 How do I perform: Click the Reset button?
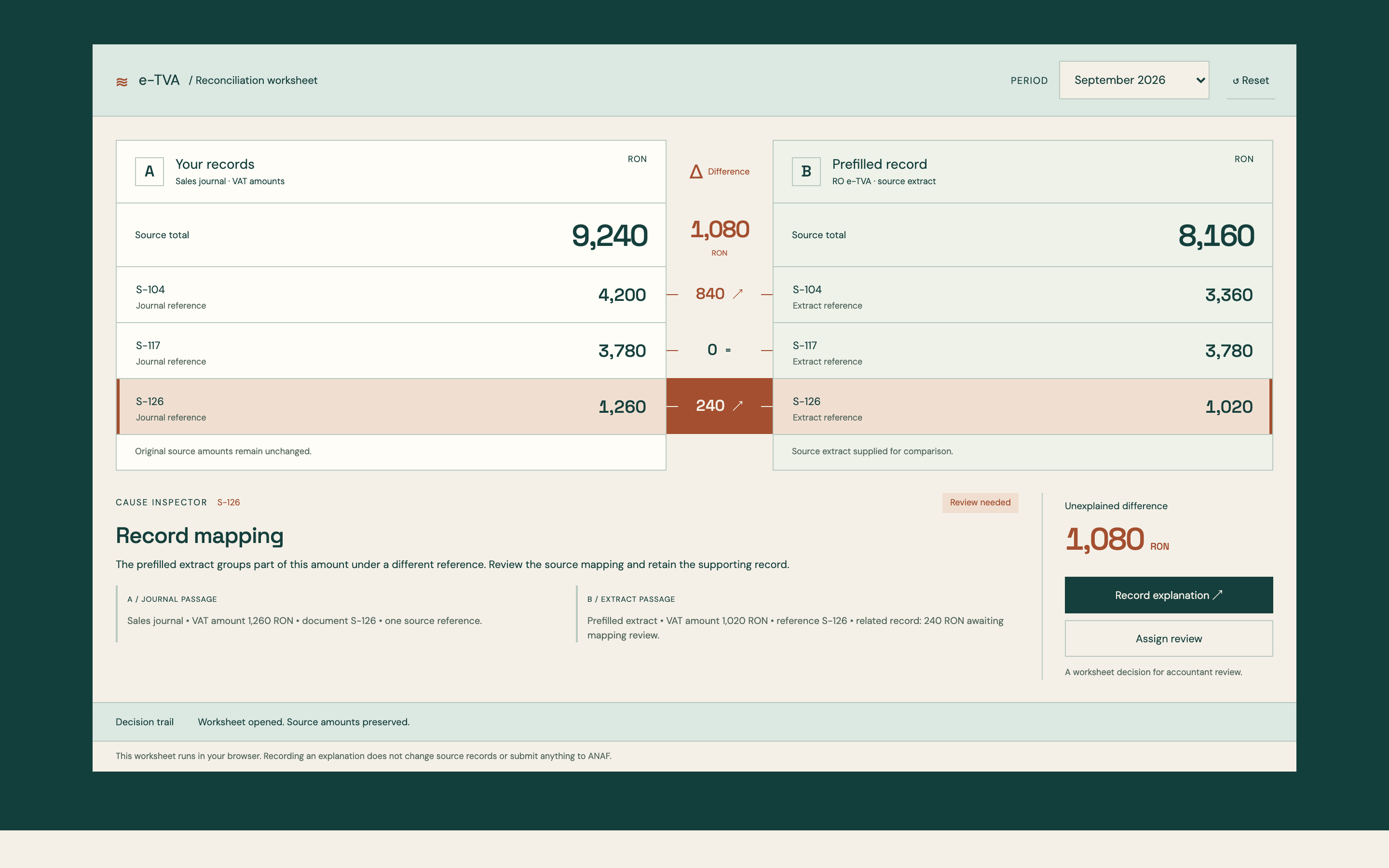(x=1251, y=81)
